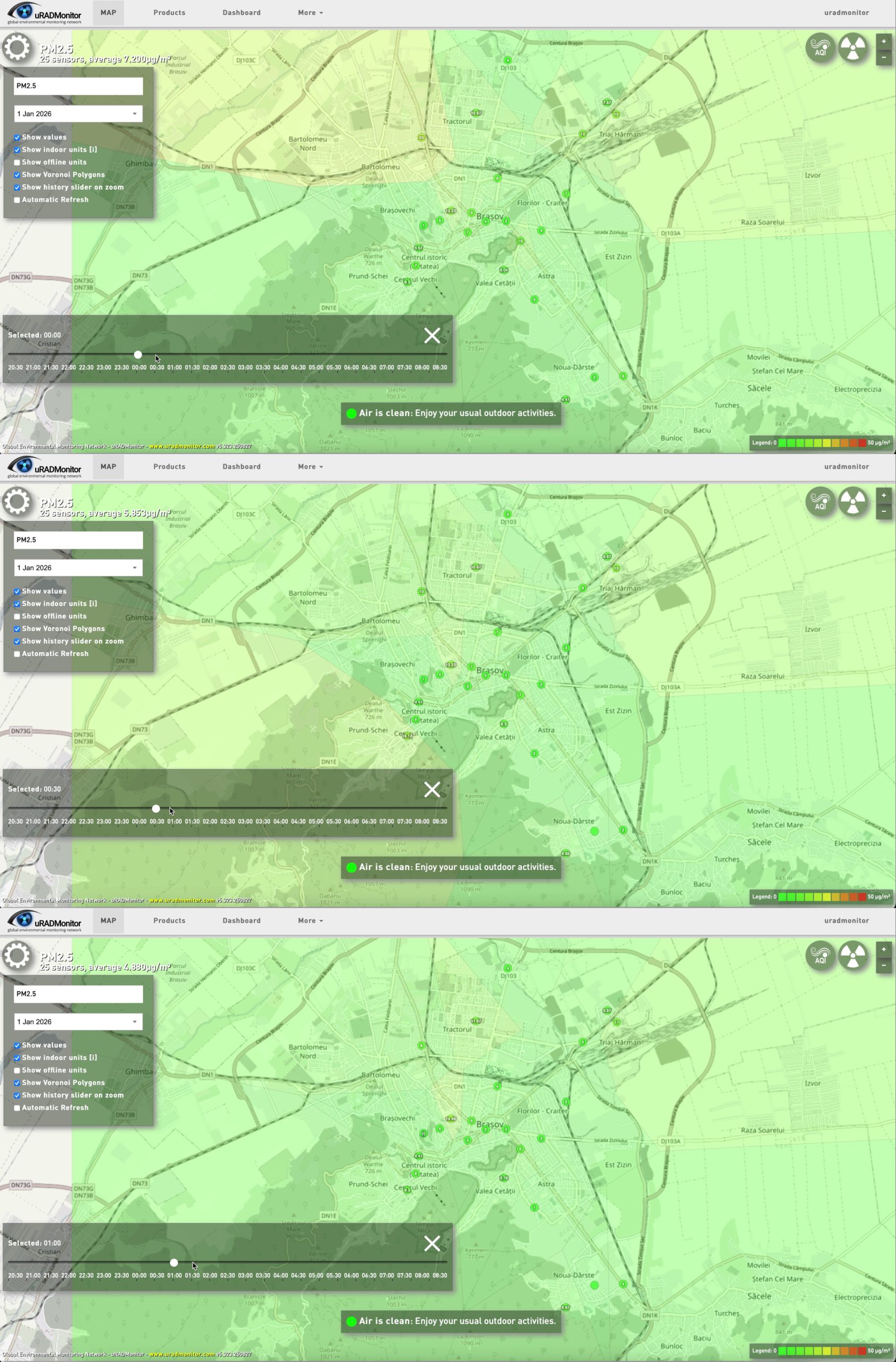Open Dashboard in the middle navigation bar

pyautogui.click(x=242, y=467)
